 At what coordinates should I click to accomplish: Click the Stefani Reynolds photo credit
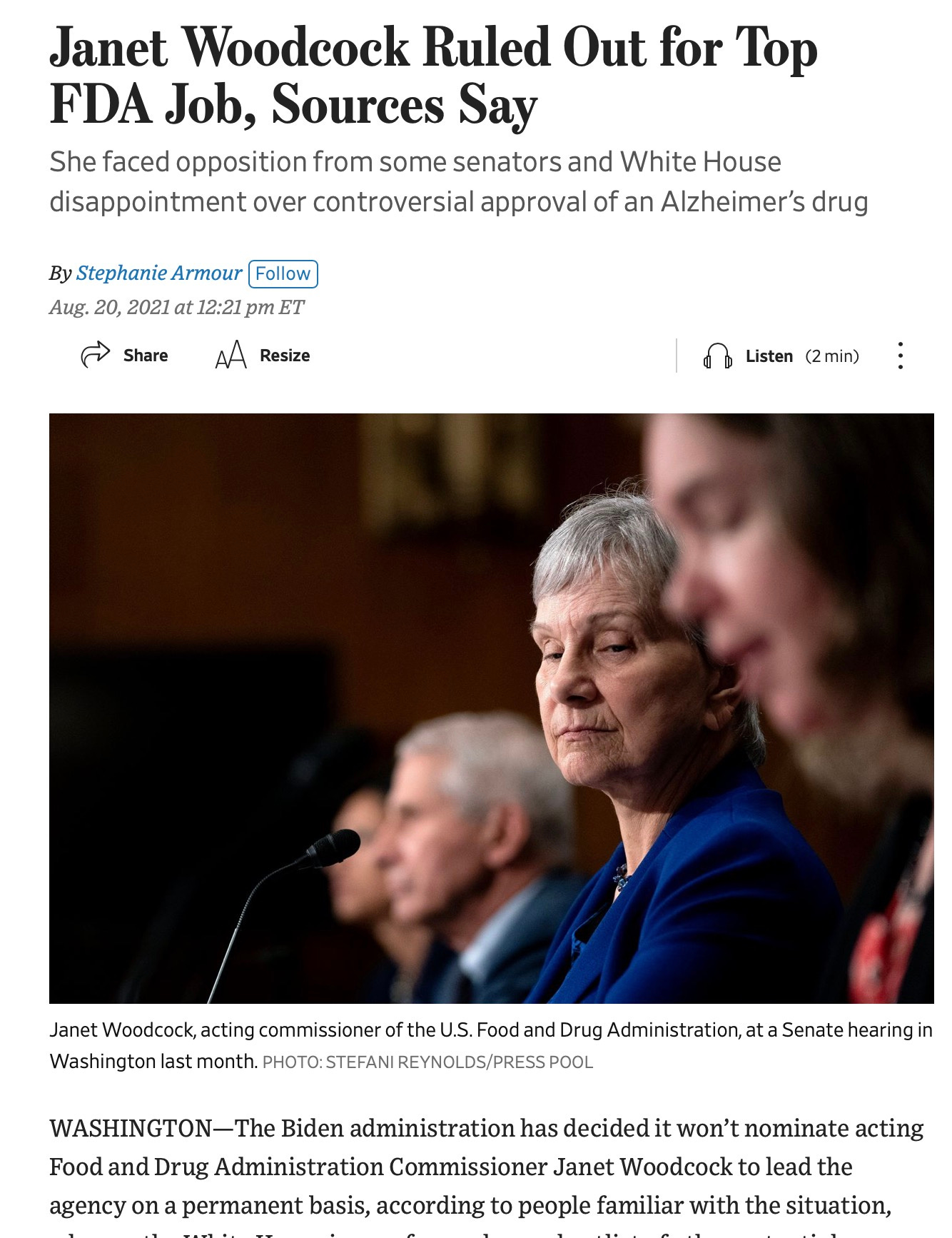pyautogui.click(x=427, y=1062)
